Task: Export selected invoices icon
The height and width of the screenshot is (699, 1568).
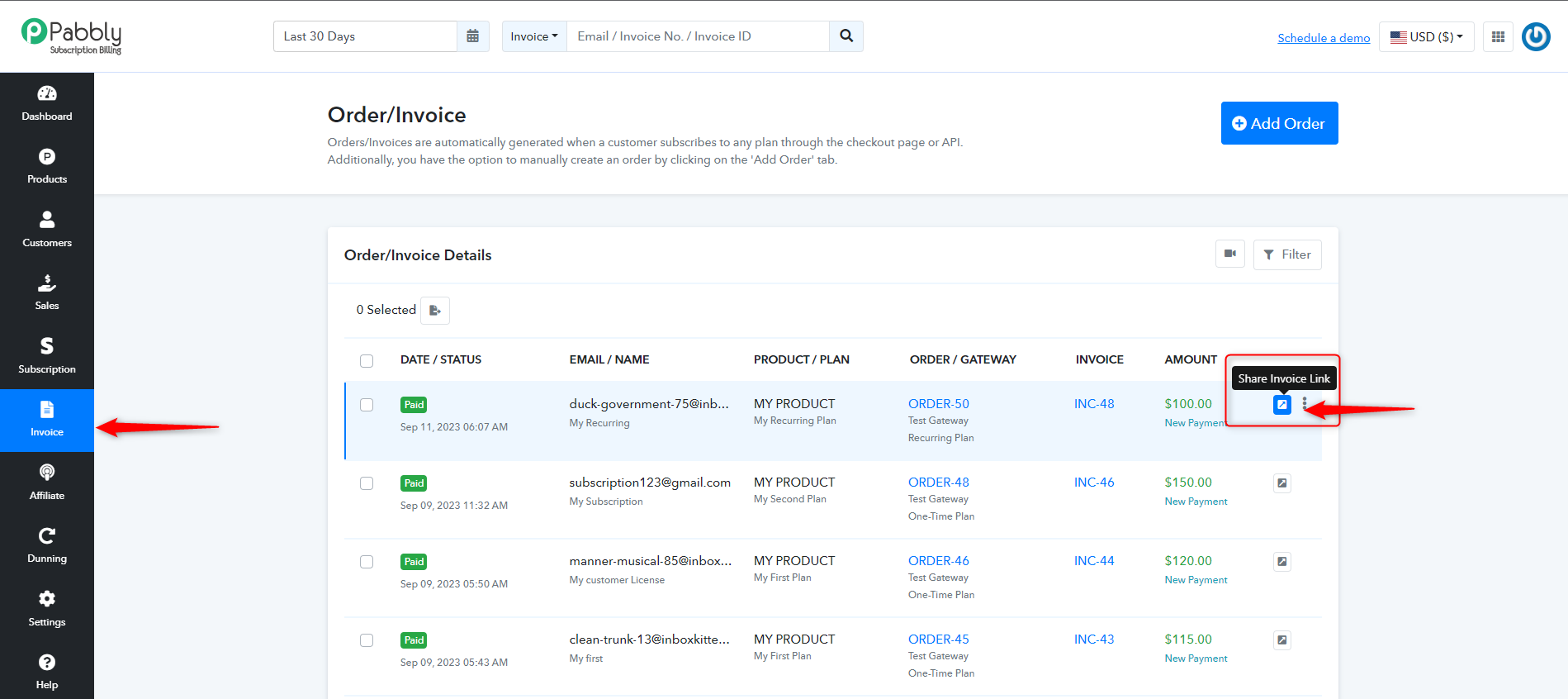Action: [435, 311]
